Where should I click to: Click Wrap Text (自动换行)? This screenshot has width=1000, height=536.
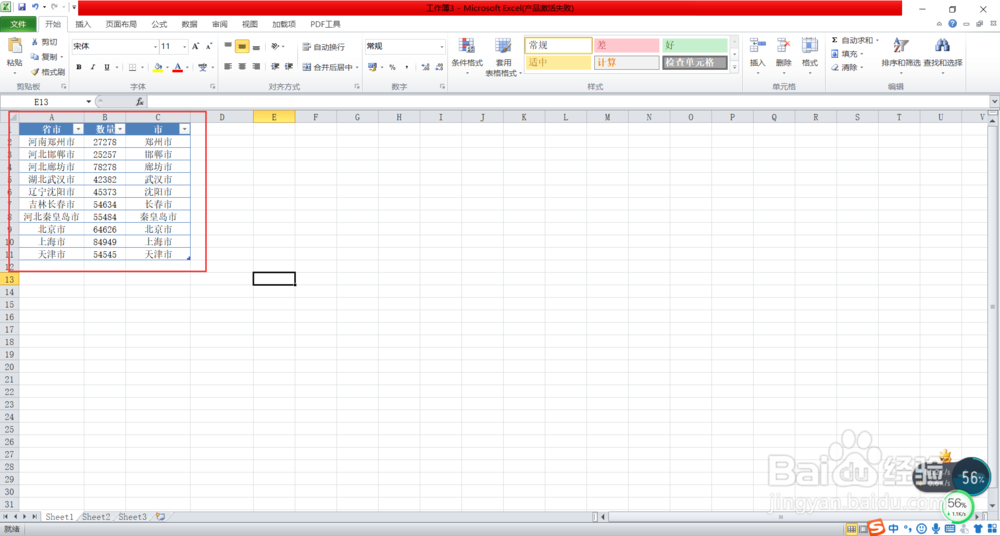323,47
